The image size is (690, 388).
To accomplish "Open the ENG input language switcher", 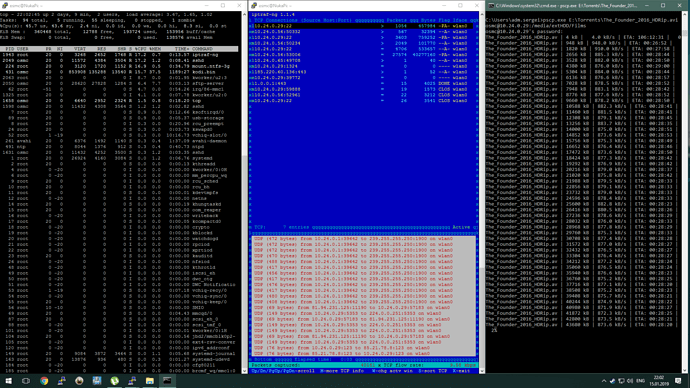I will 641,381.
